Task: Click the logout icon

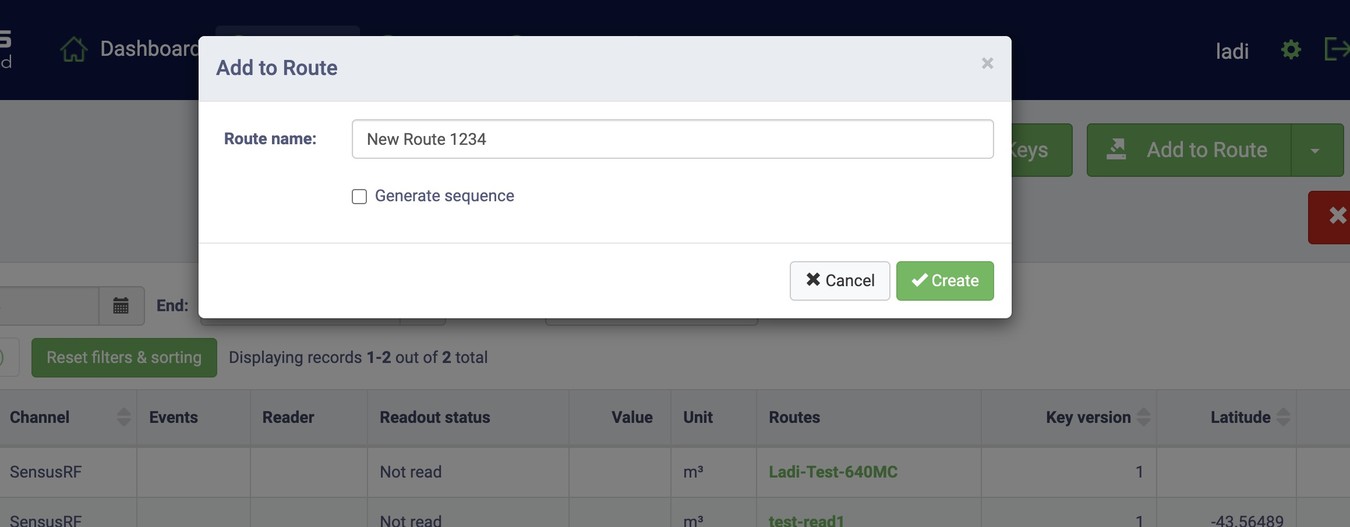Action: (x=1336, y=49)
